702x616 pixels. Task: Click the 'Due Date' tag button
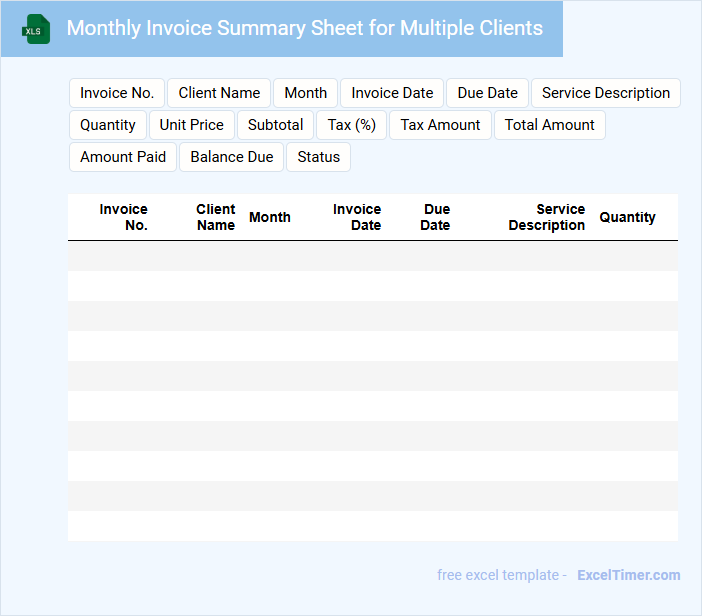(487, 93)
